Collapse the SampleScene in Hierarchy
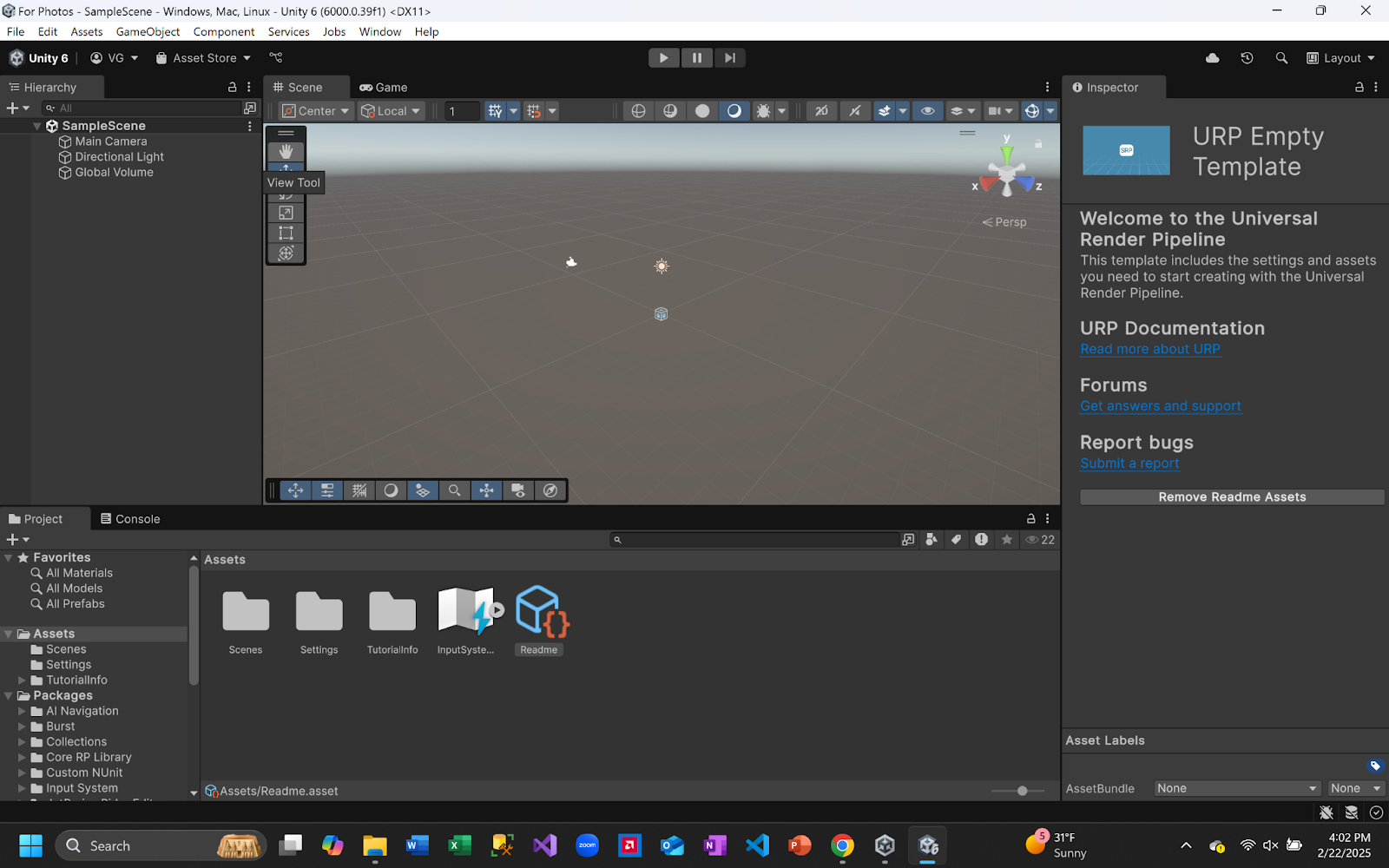This screenshot has width=1389, height=868. pos(37,126)
